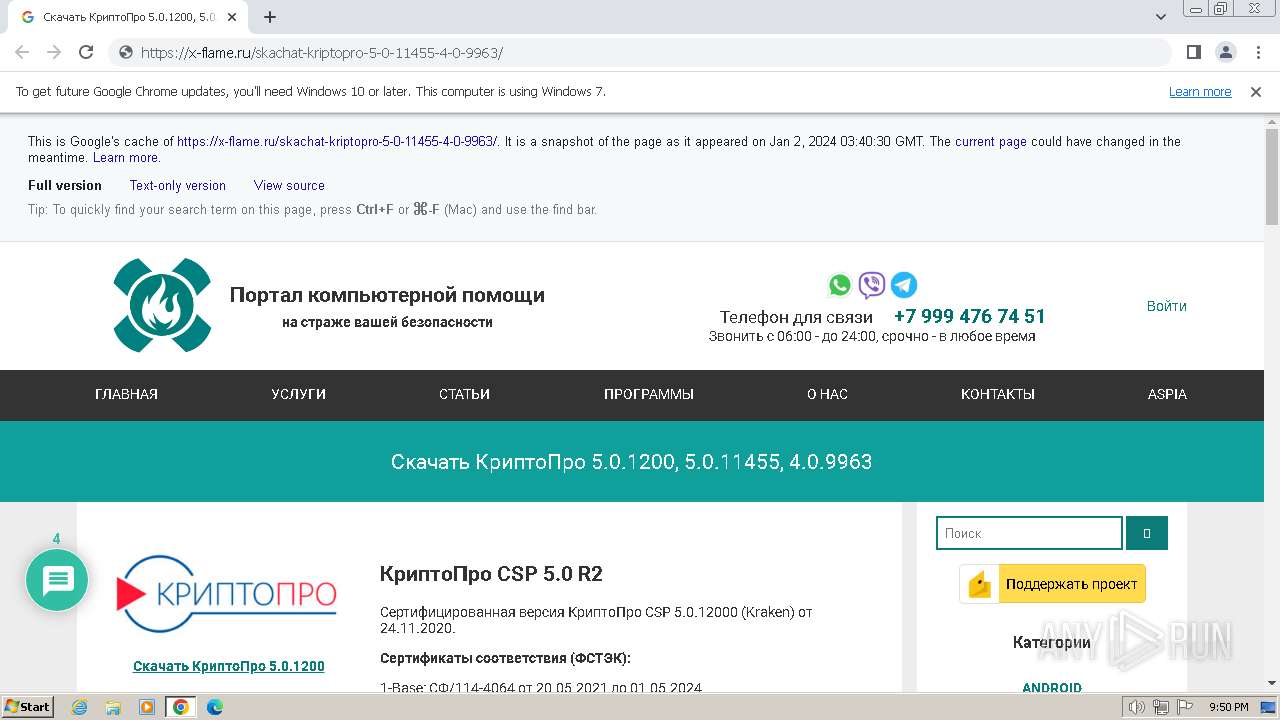This screenshot has height=720, width=1280.
Task: Click the Портал компьютерной помощи title
Action: pos(387,295)
